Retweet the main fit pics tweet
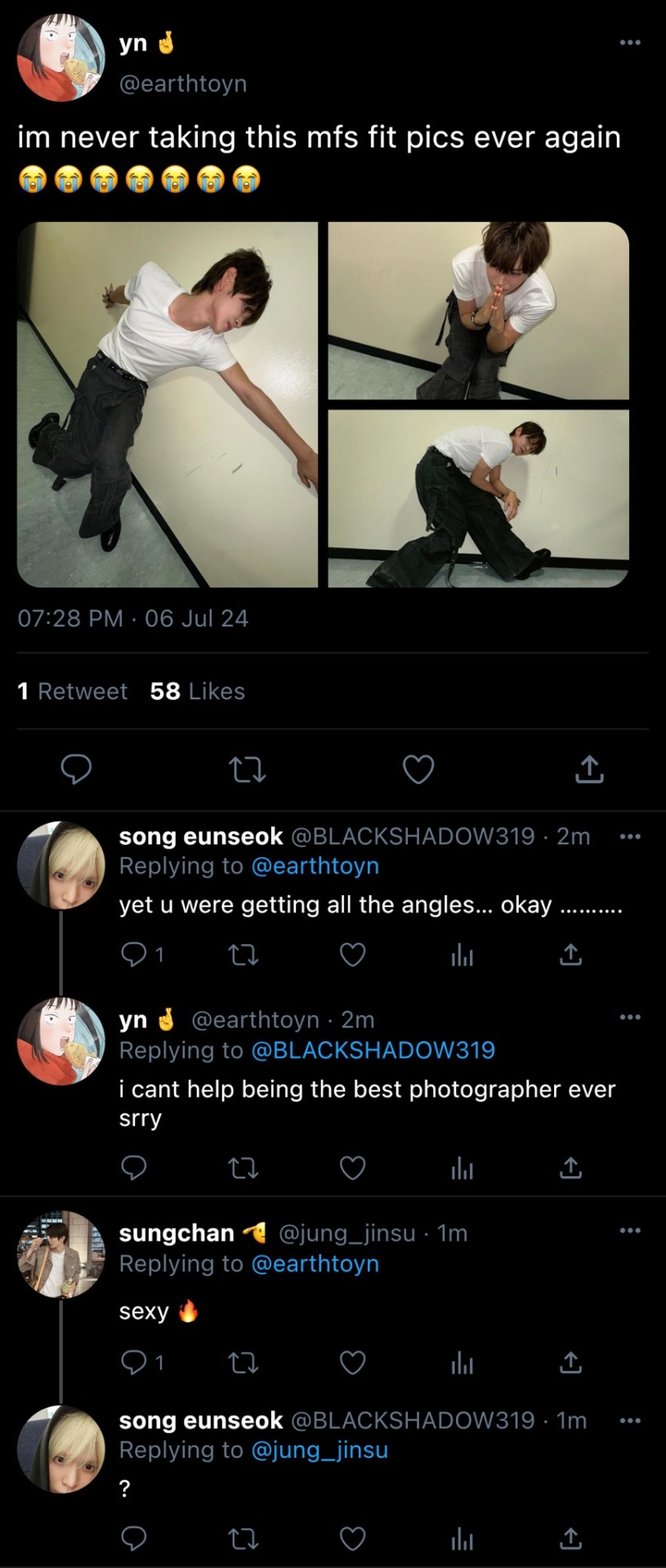Image resolution: width=666 pixels, height=1568 pixels. (x=247, y=768)
